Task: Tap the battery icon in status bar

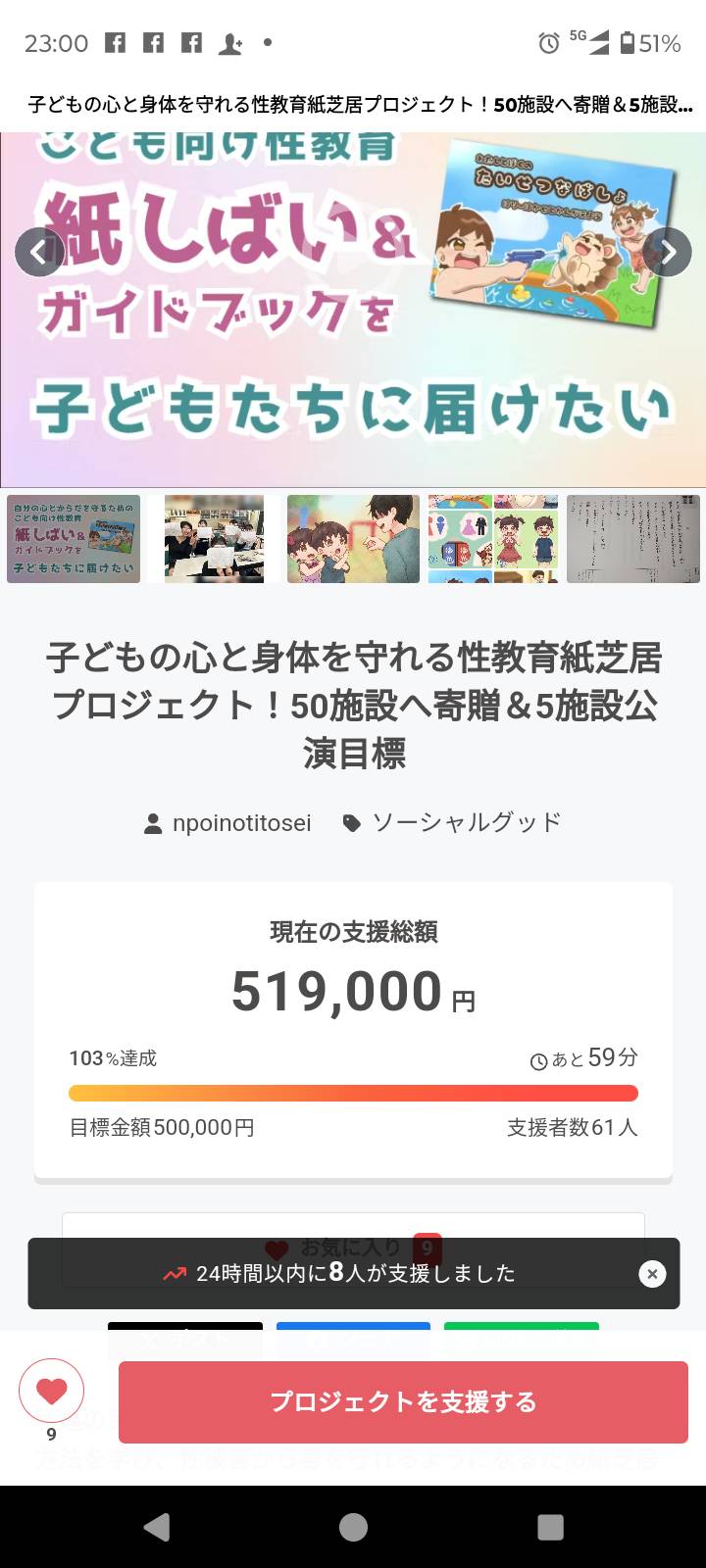Action: [x=627, y=43]
